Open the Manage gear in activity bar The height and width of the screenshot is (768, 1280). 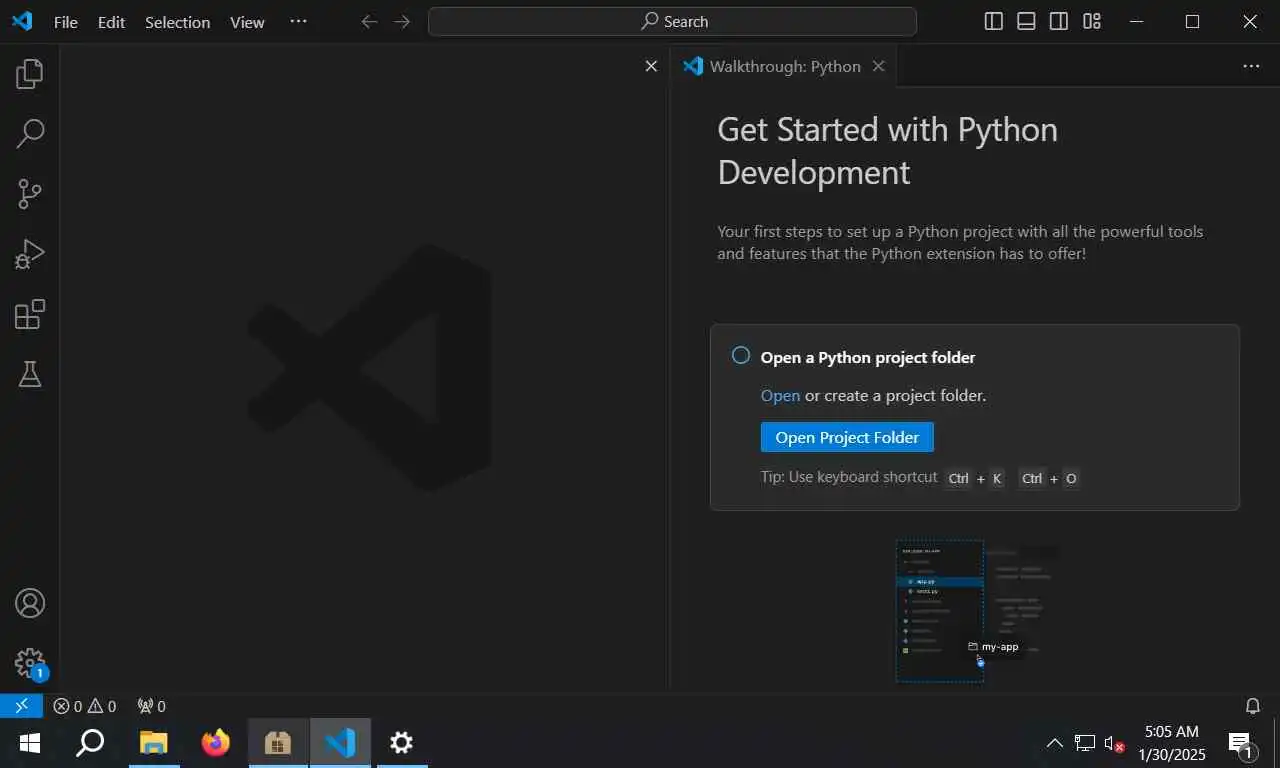point(30,663)
